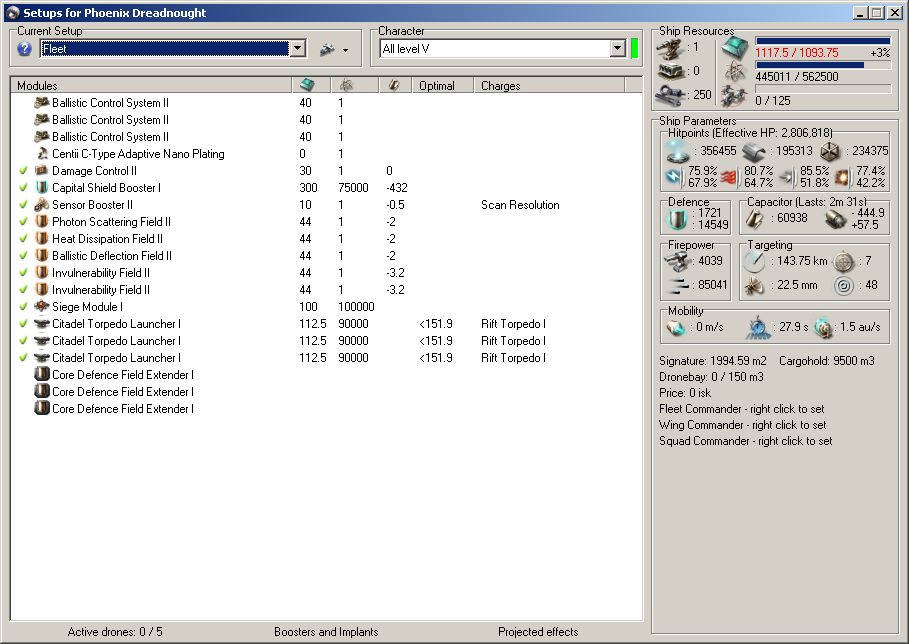Toggle Sensor Booster II active checkmark
This screenshot has width=909, height=644.
coord(23,205)
